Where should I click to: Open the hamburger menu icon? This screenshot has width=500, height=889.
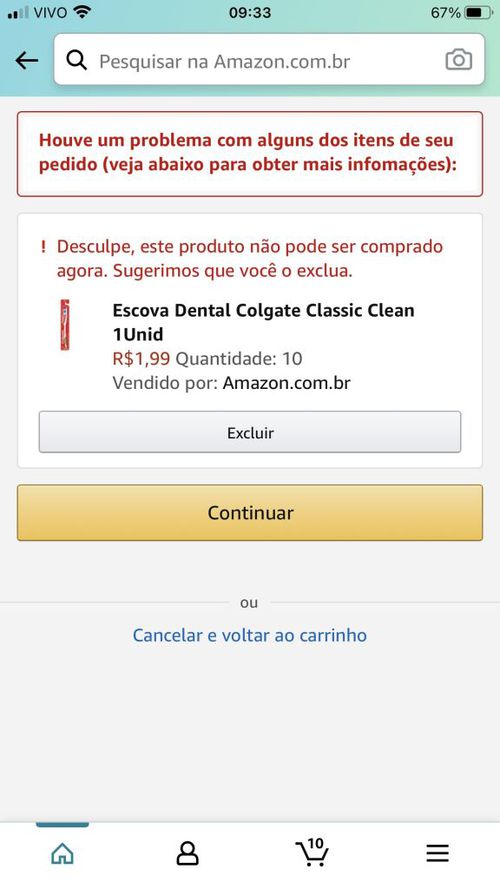point(437,853)
